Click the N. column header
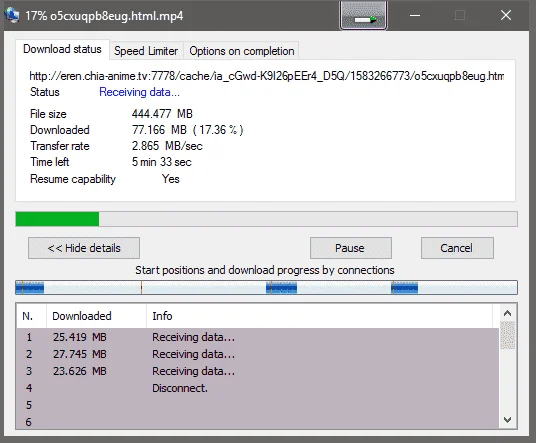536x443 pixels. point(31,316)
